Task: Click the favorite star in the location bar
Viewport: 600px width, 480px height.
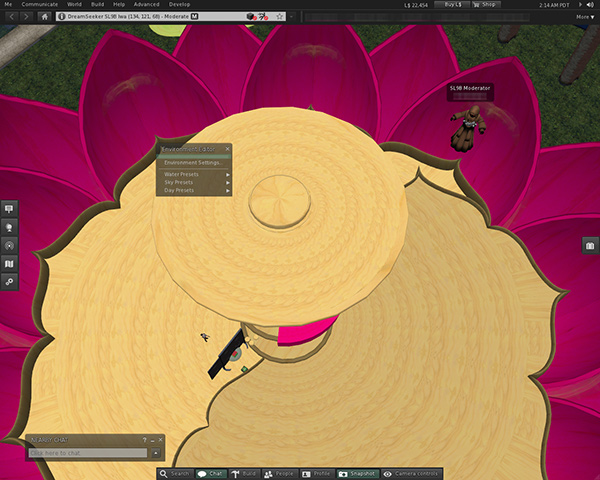Action: pos(280,17)
